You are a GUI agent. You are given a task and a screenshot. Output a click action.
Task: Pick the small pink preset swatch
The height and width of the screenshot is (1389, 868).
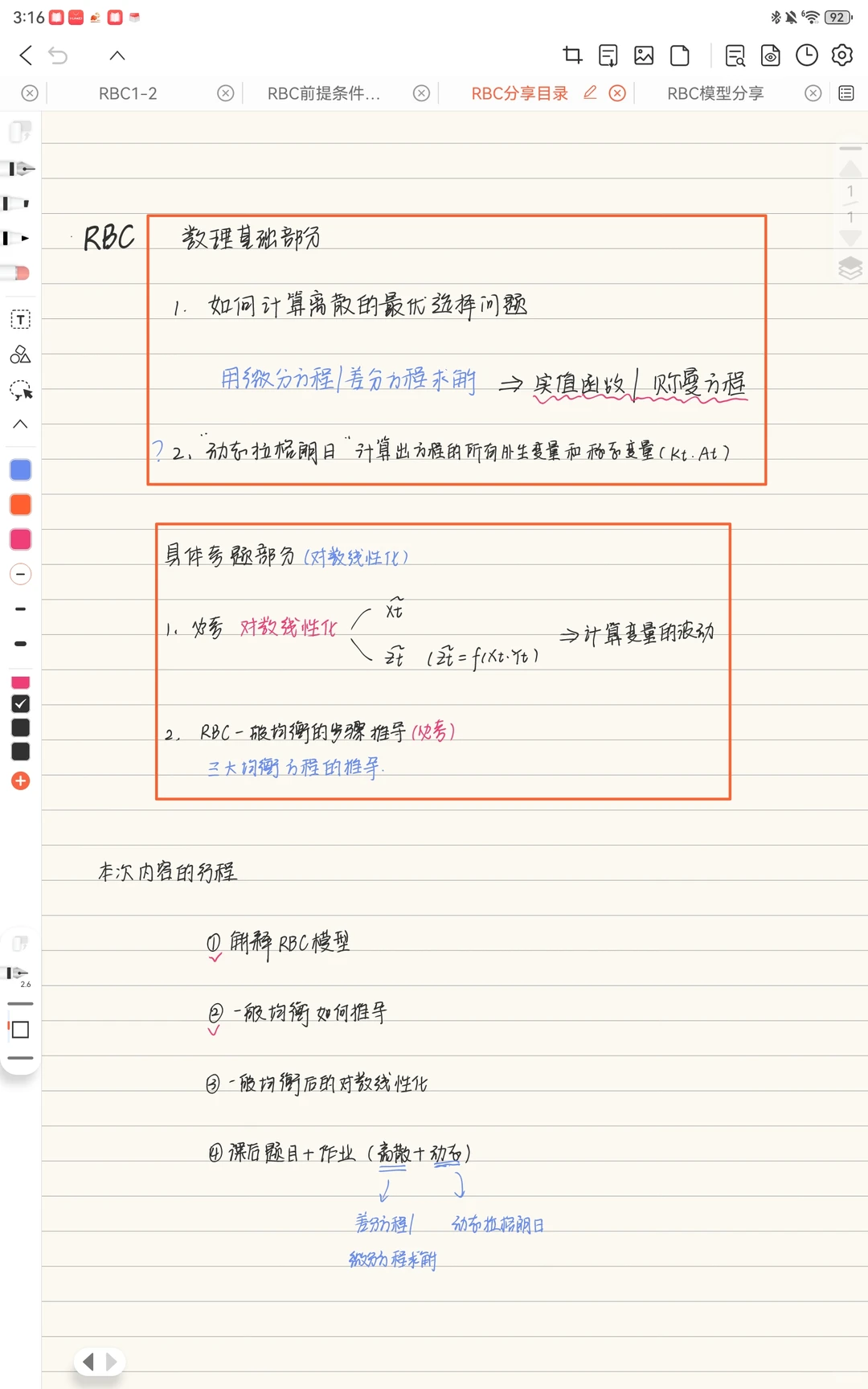coord(20,682)
